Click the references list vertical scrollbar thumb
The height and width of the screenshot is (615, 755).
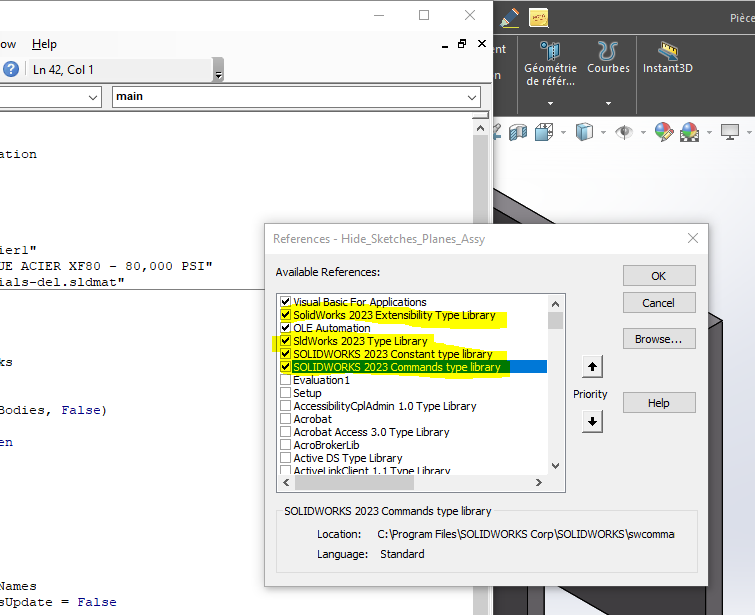[x=555, y=321]
